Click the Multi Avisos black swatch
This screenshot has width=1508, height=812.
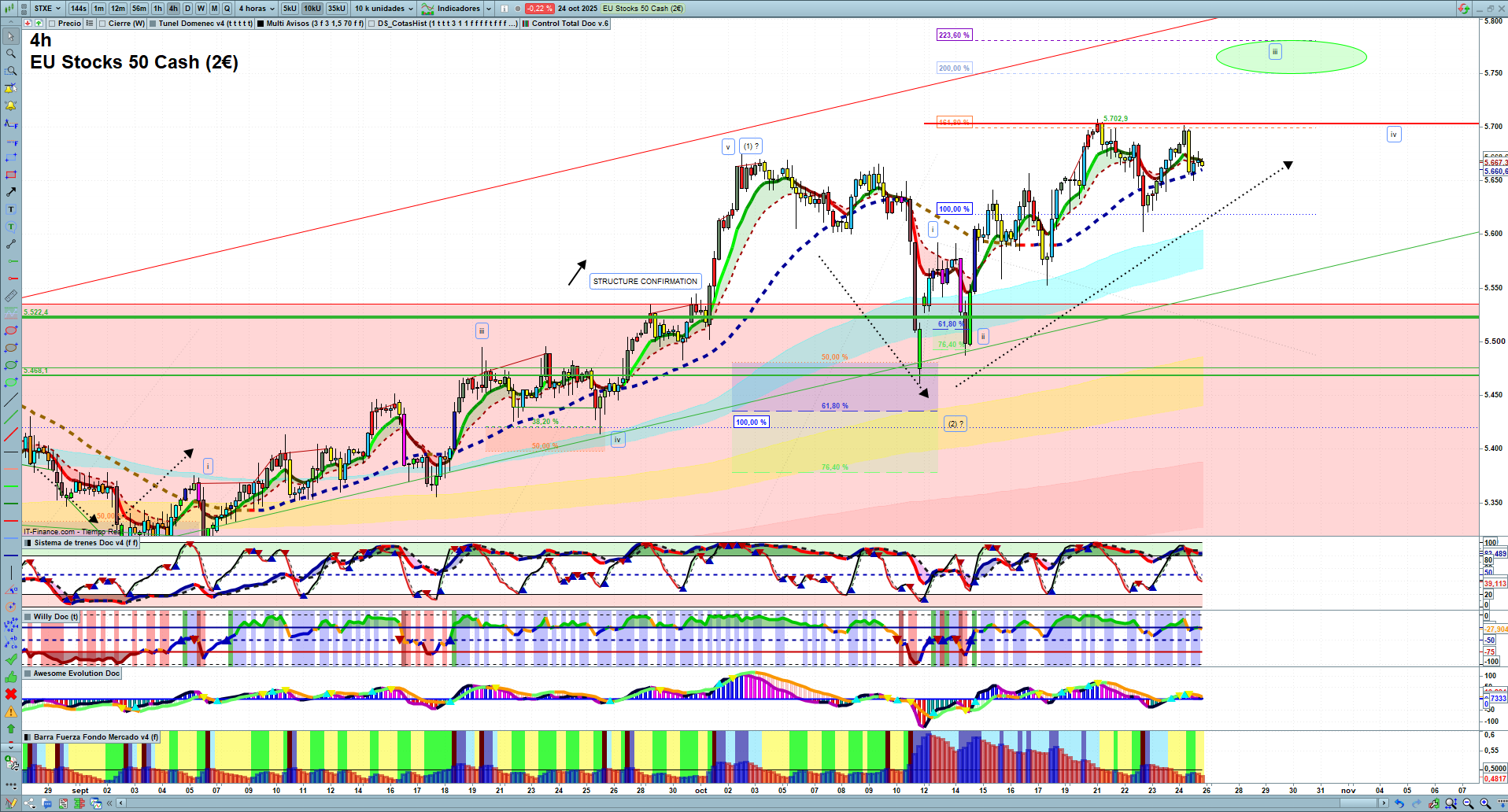point(261,24)
